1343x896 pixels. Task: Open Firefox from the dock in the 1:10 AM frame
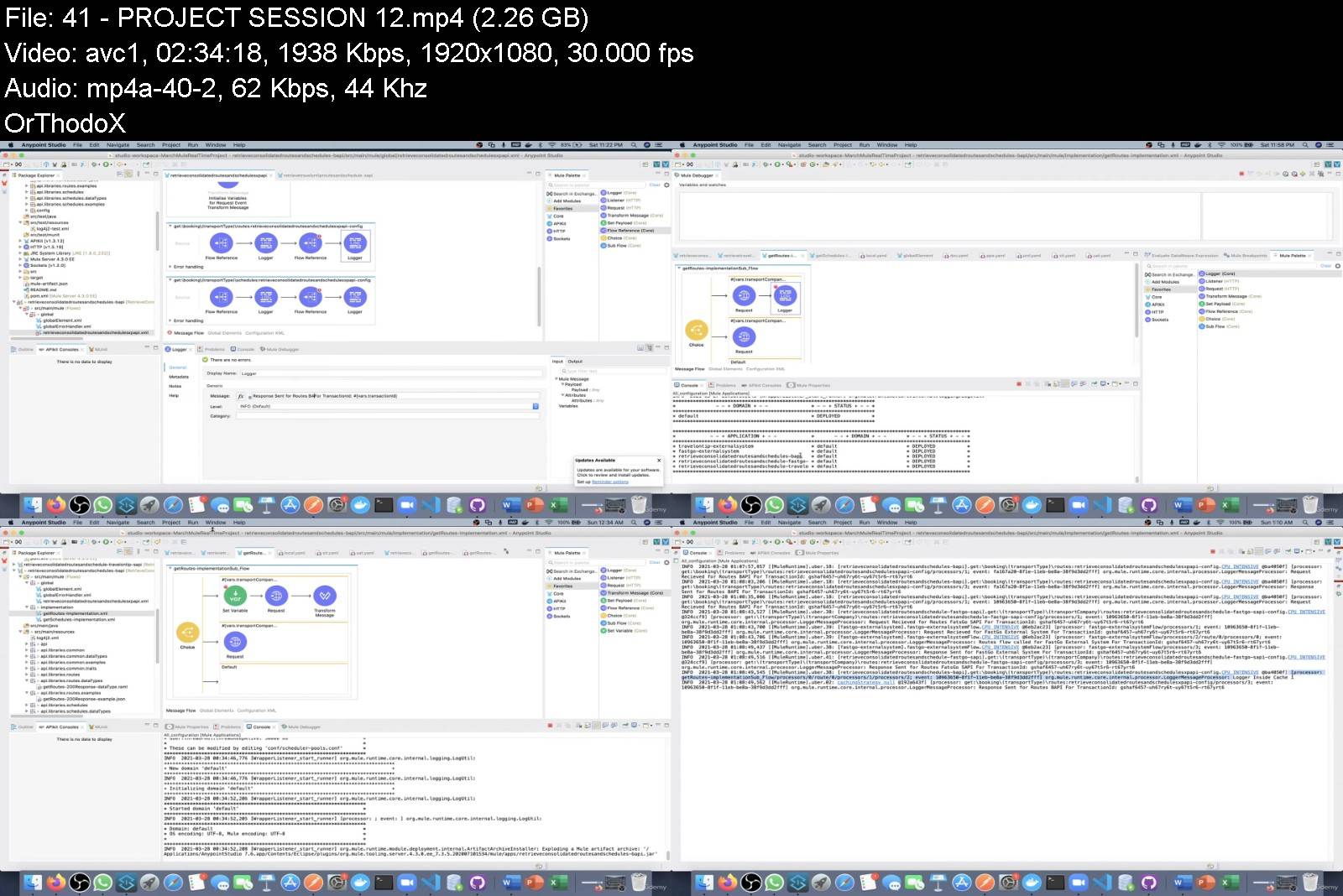point(728,883)
